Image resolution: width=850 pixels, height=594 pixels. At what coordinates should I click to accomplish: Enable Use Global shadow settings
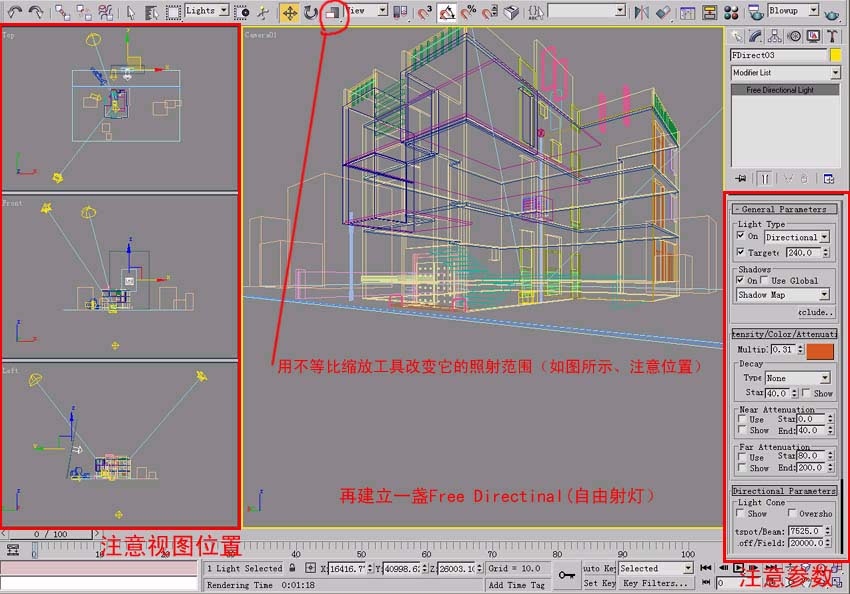coord(766,281)
